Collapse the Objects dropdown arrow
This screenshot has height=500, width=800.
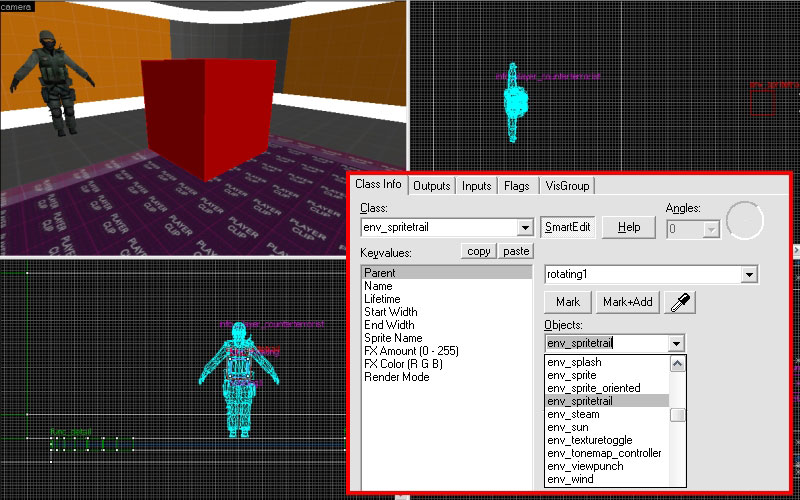tap(677, 343)
